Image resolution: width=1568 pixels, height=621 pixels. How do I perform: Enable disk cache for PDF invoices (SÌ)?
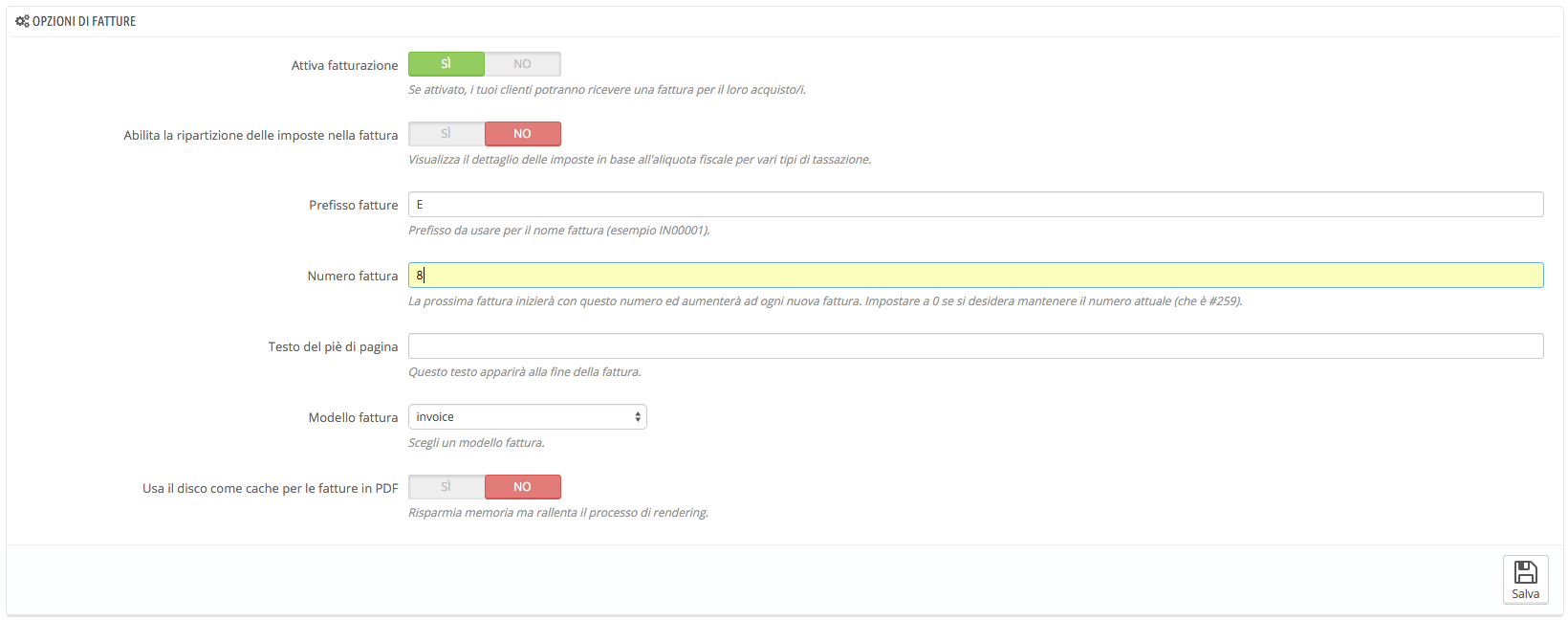click(446, 487)
